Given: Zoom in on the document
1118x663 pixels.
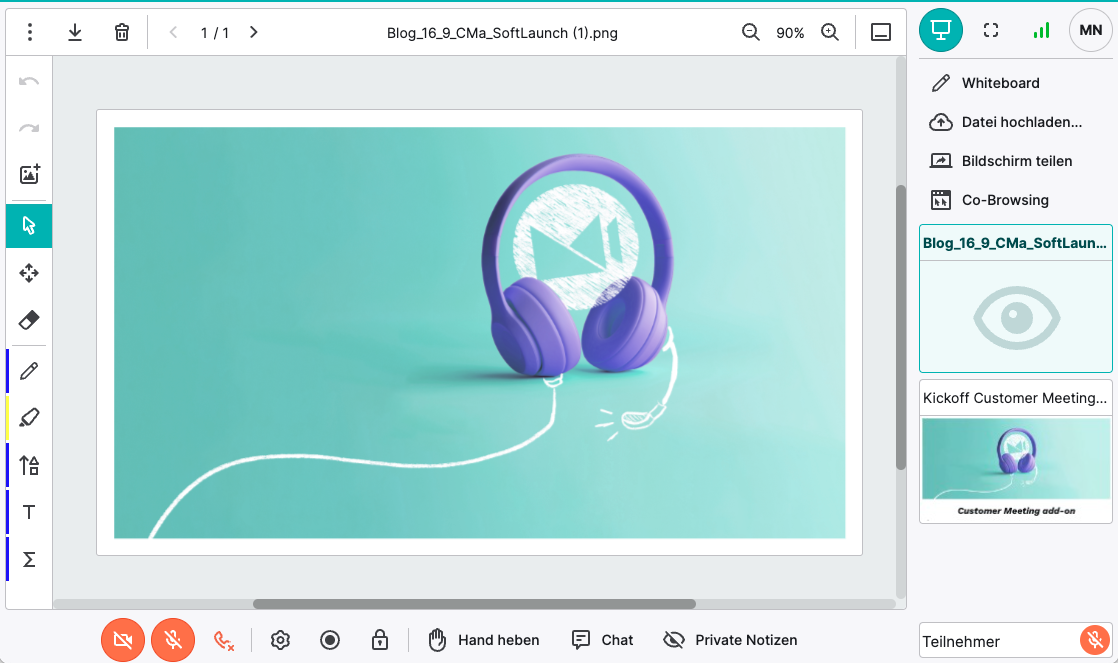Looking at the screenshot, I should click(830, 32).
